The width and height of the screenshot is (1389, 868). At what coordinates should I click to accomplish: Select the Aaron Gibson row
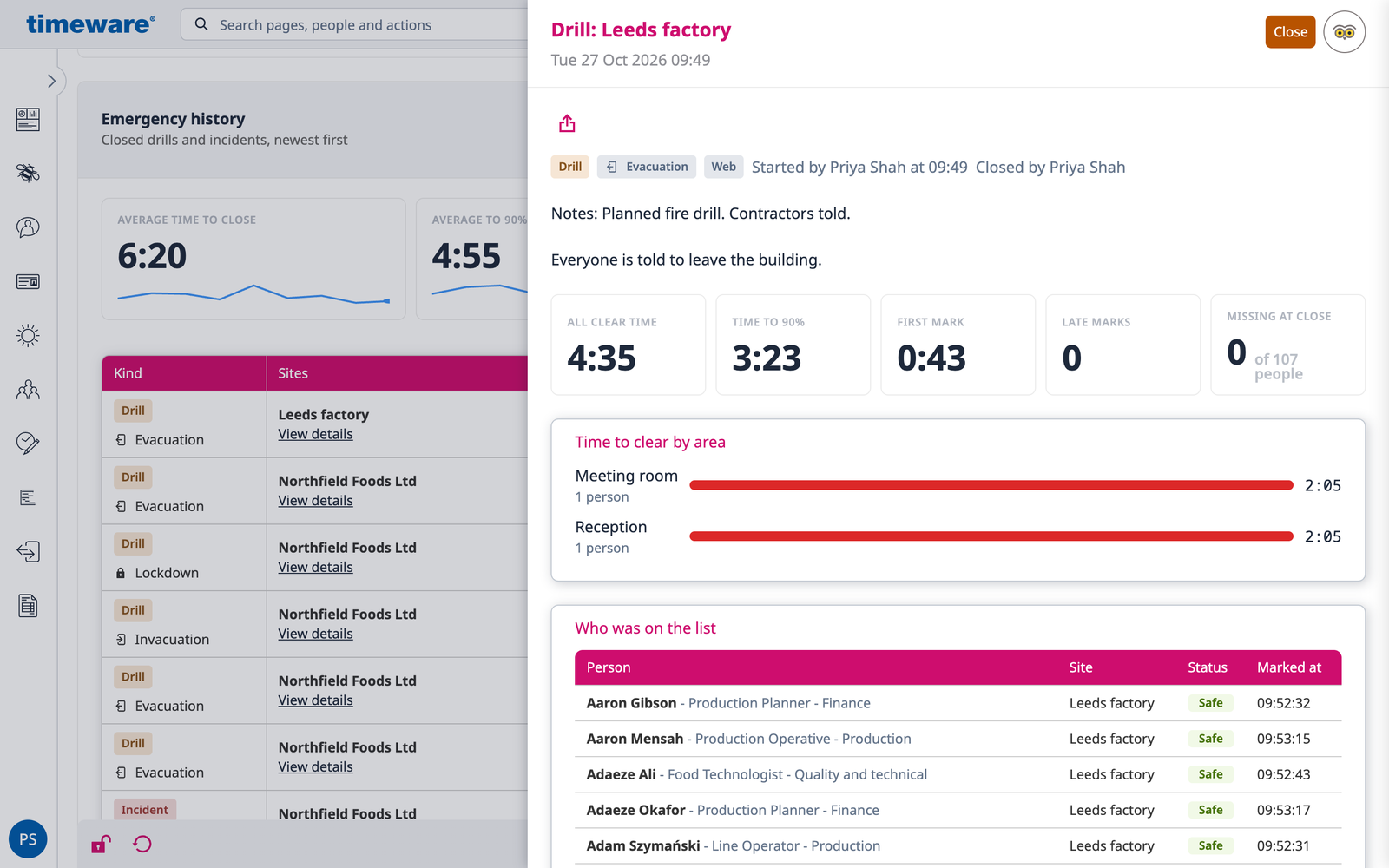(x=958, y=703)
